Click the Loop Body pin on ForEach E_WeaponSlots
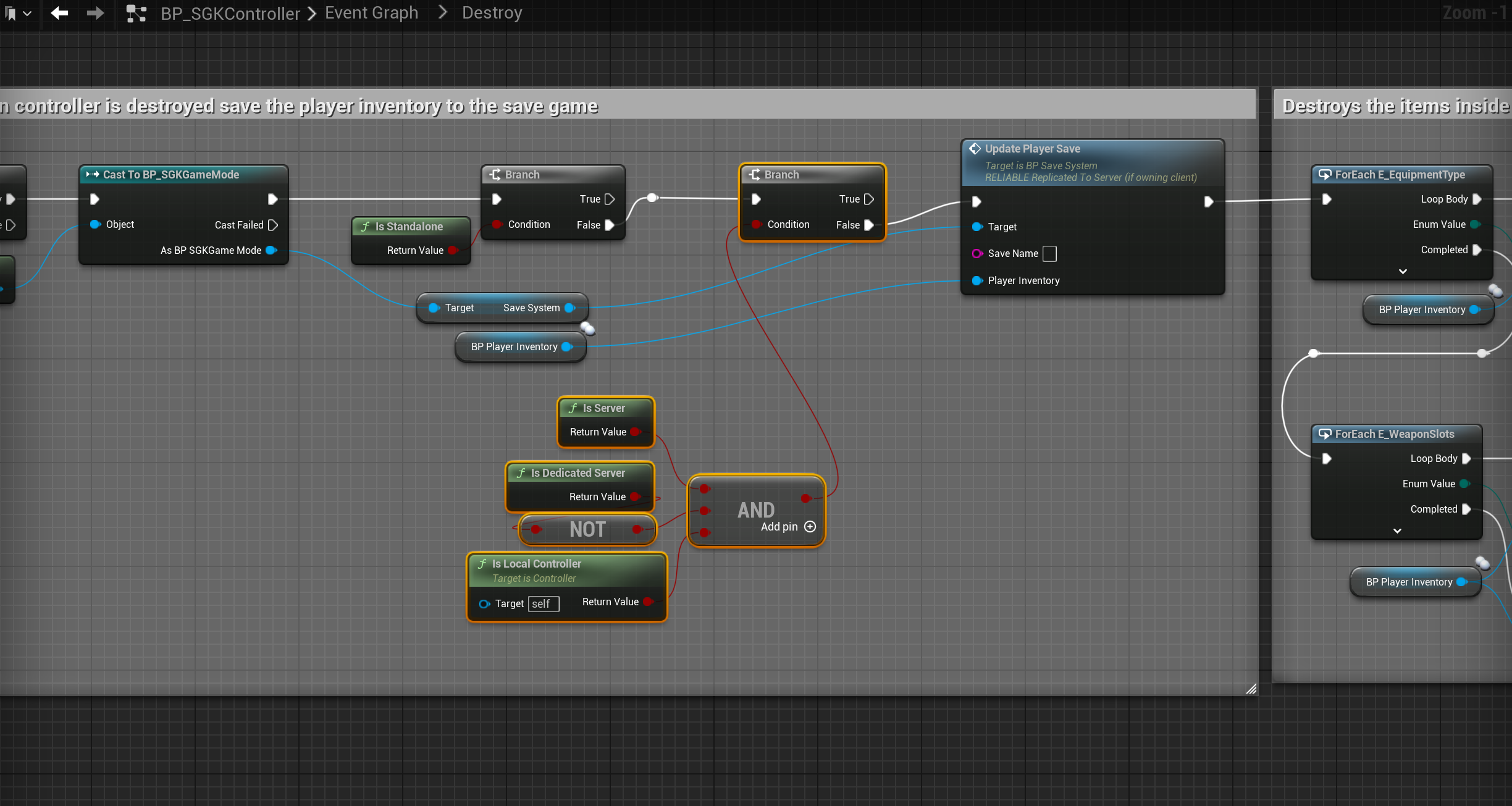This screenshot has height=806, width=1512. pyautogui.click(x=1467, y=458)
